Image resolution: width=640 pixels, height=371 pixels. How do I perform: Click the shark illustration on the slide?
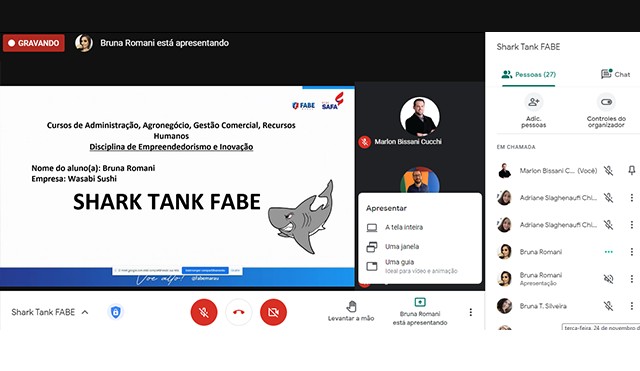click(x=301, y=217)
